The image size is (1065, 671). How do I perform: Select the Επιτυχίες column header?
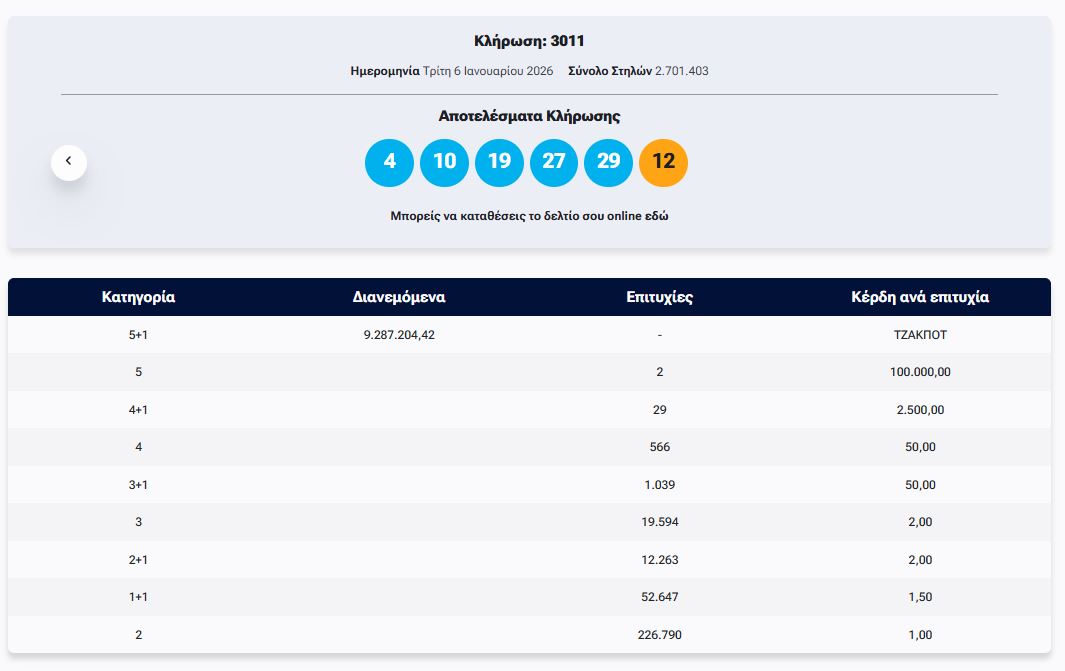(659, 297)
